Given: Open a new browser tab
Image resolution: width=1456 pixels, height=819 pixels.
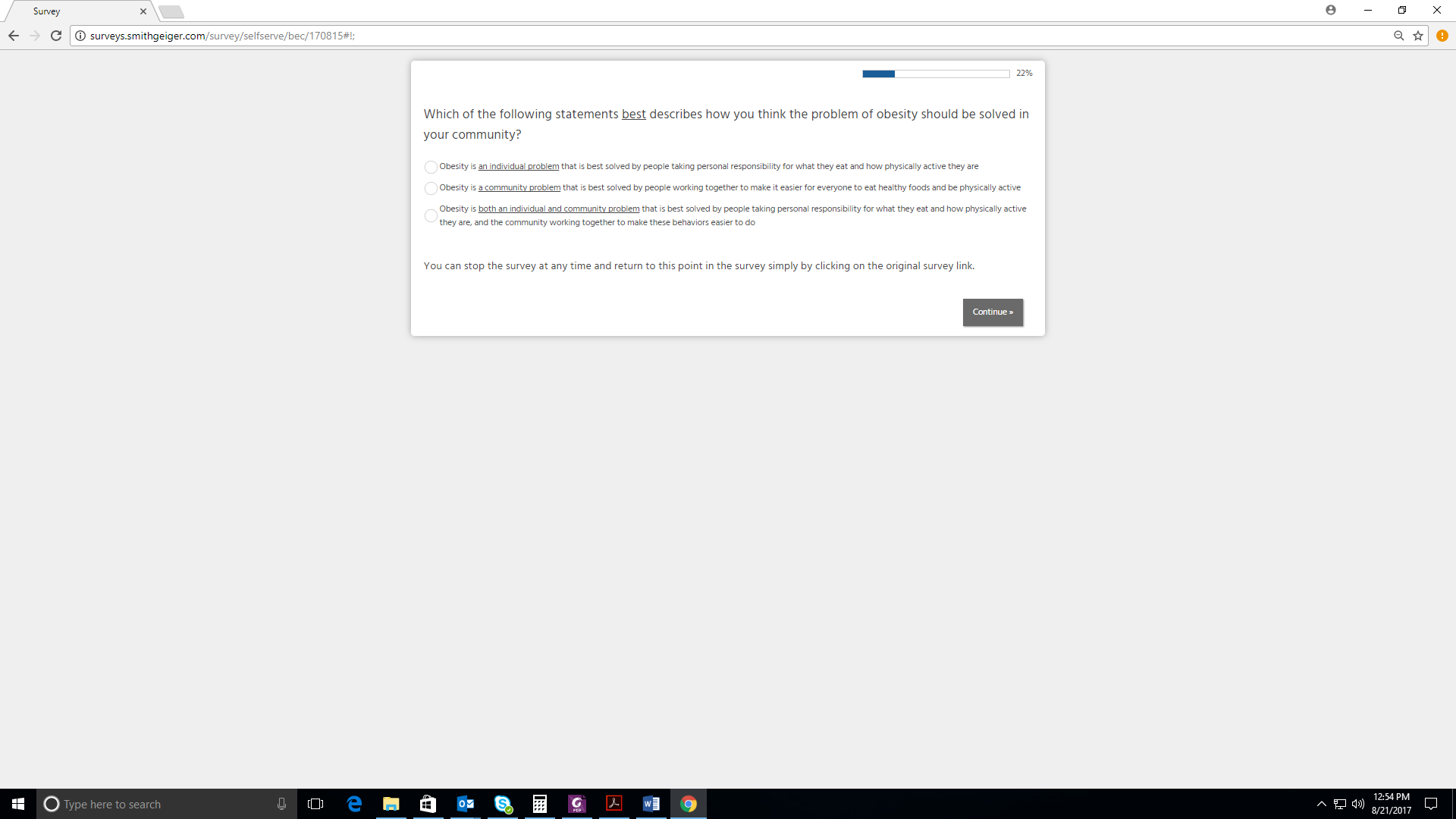Looking at the screenshot, I should click(171, 11).
